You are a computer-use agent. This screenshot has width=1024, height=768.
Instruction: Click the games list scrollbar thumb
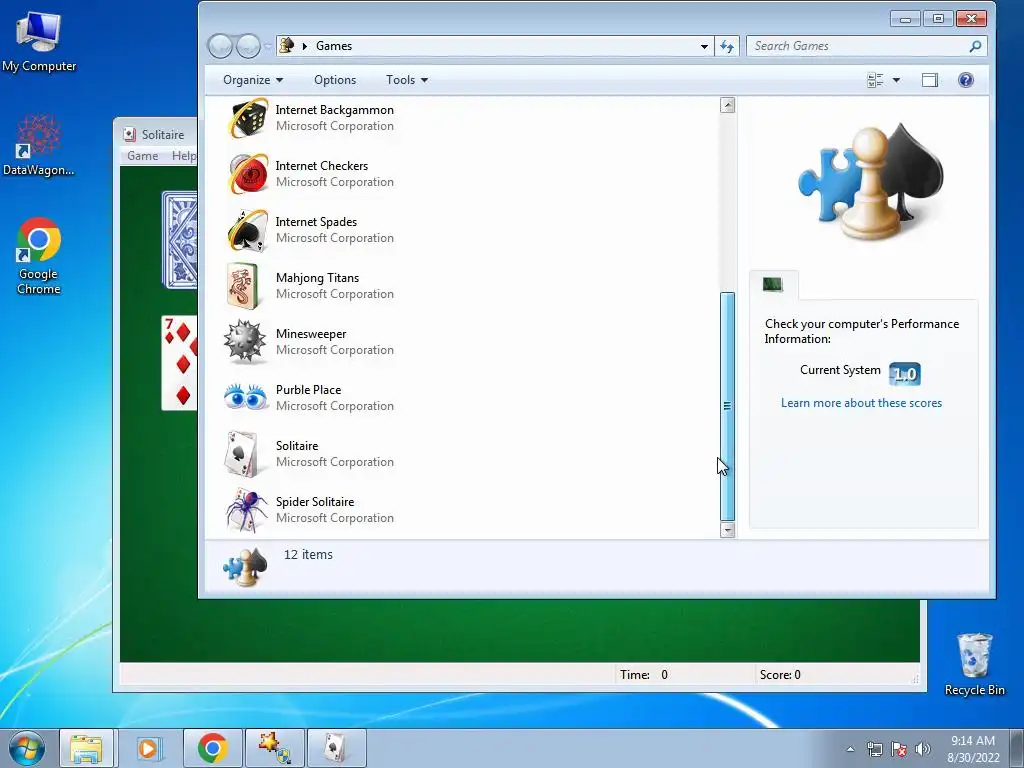(727, 406)
